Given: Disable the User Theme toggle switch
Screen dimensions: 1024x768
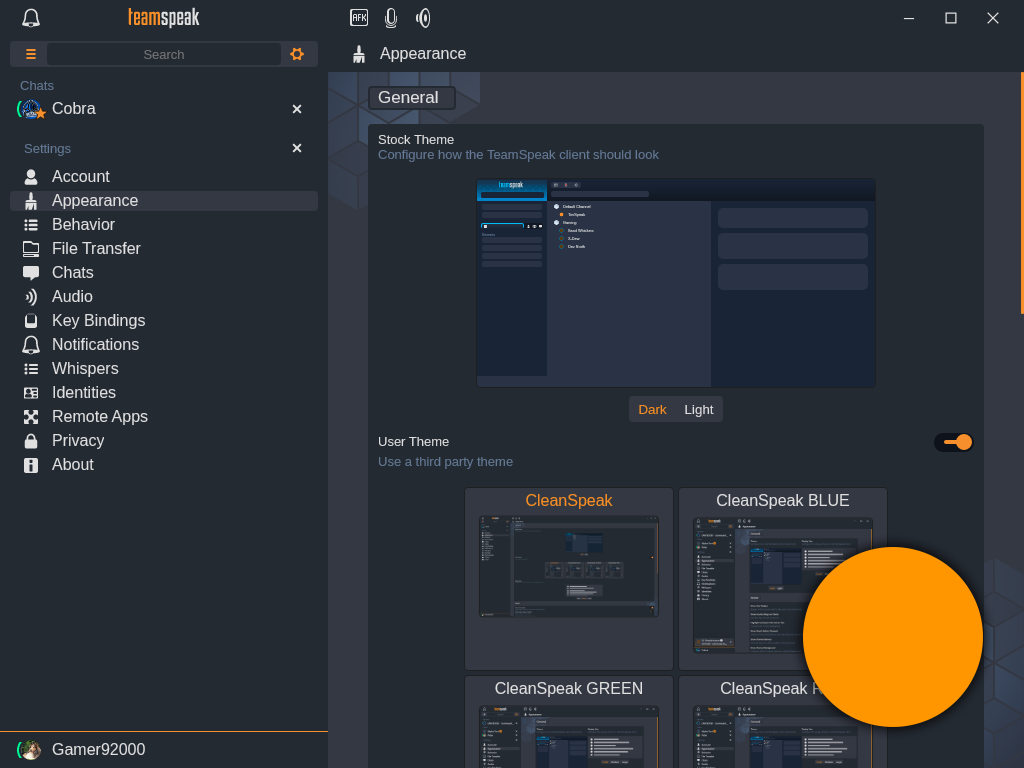Looking at the screenshot, I should click(954, 442).
